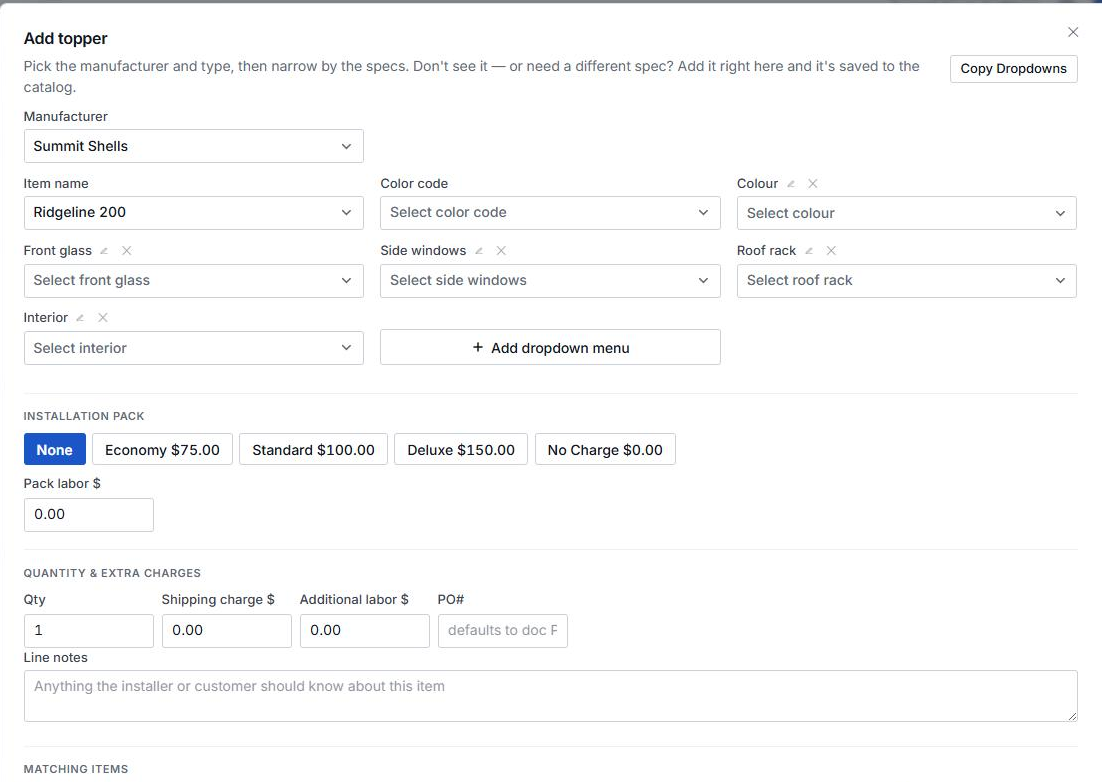Screen dimensions: 1102x782
Task: Close the Add topper dialog
Action: (x=1072, y=32)
